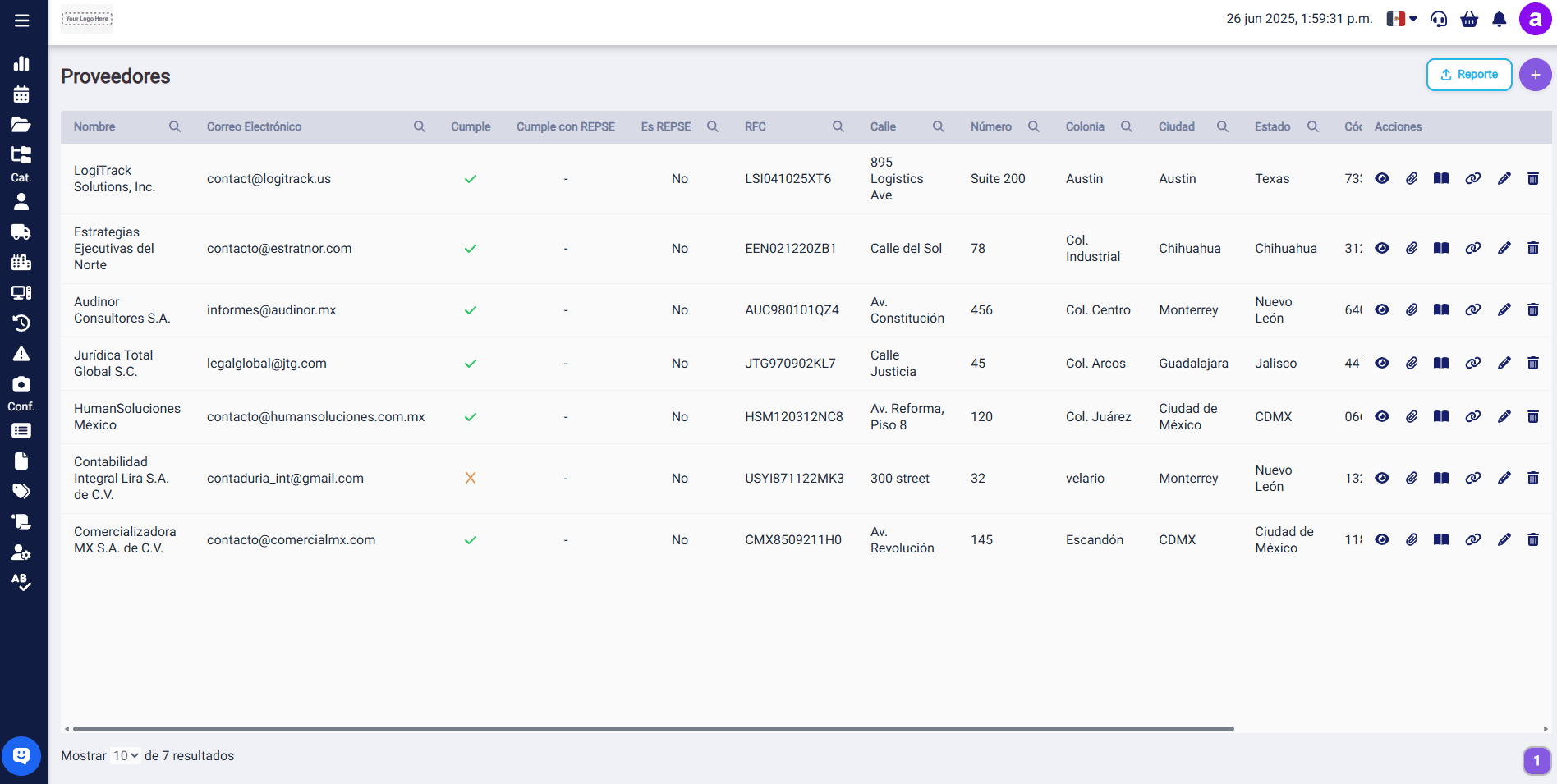Image resolution: width=1557 pixels, height=784 pixels.
Task: Click the headset support icon in the top bar
Action: (1439, 19)
